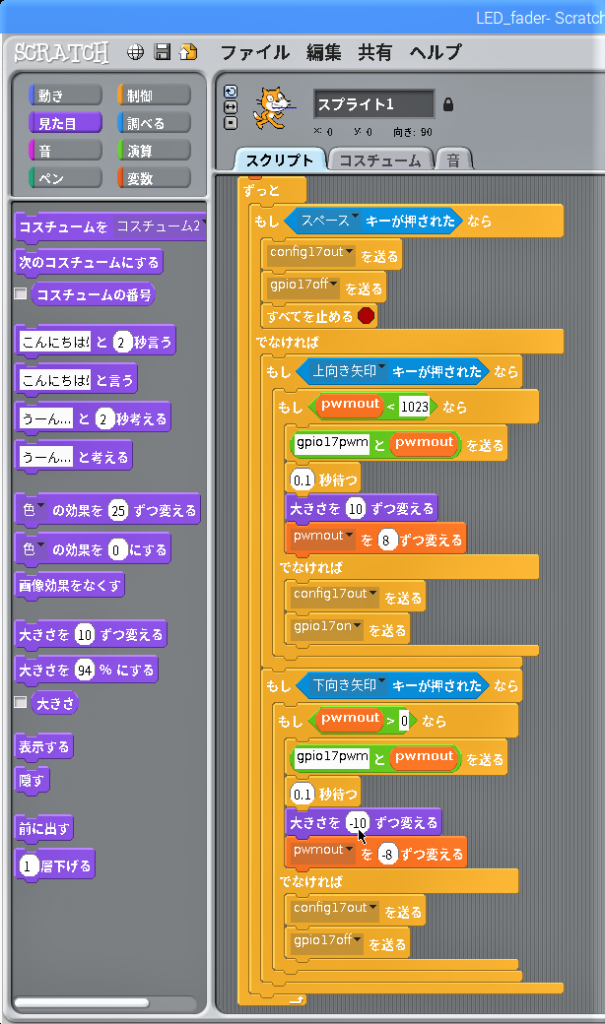Image resolution: width=605 pixels, height=1024 pixels.
Task: Select the 'don't rotate' style button
Action: point(231,122)
